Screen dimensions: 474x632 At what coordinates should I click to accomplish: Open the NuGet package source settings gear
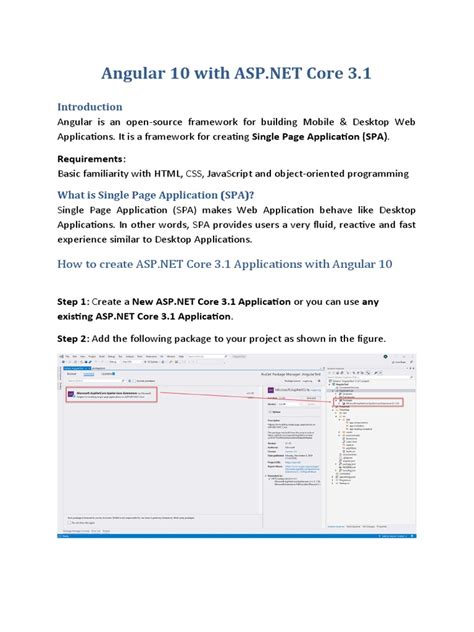click(319, 381)
